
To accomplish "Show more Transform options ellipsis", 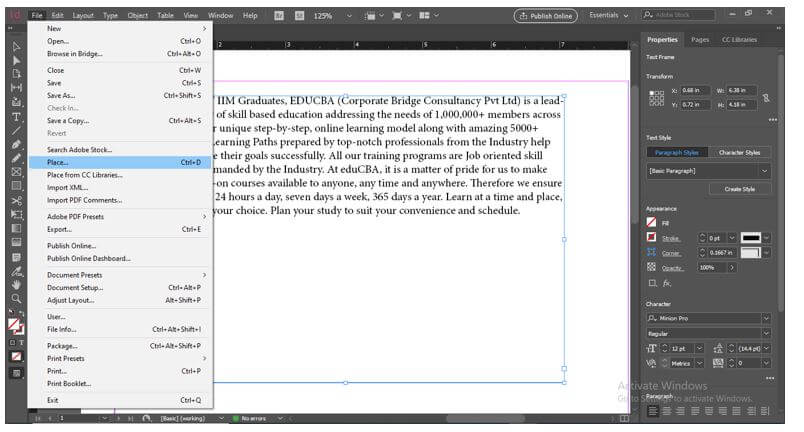I will point(772,120).
